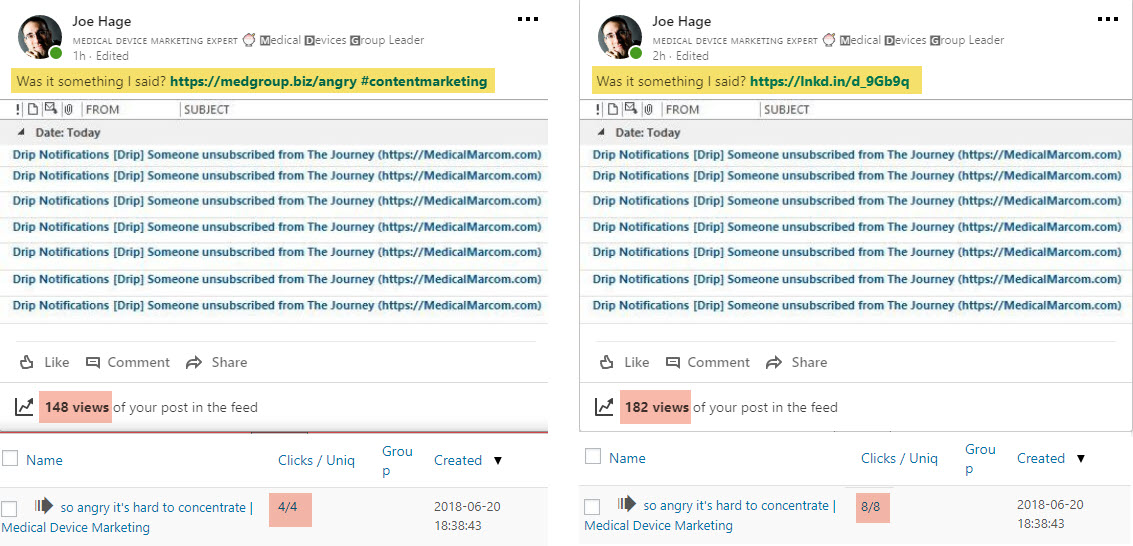Screen dimensions: 1133x546
Task: Click redirect arrow icon in right table row
Action: 626,503
